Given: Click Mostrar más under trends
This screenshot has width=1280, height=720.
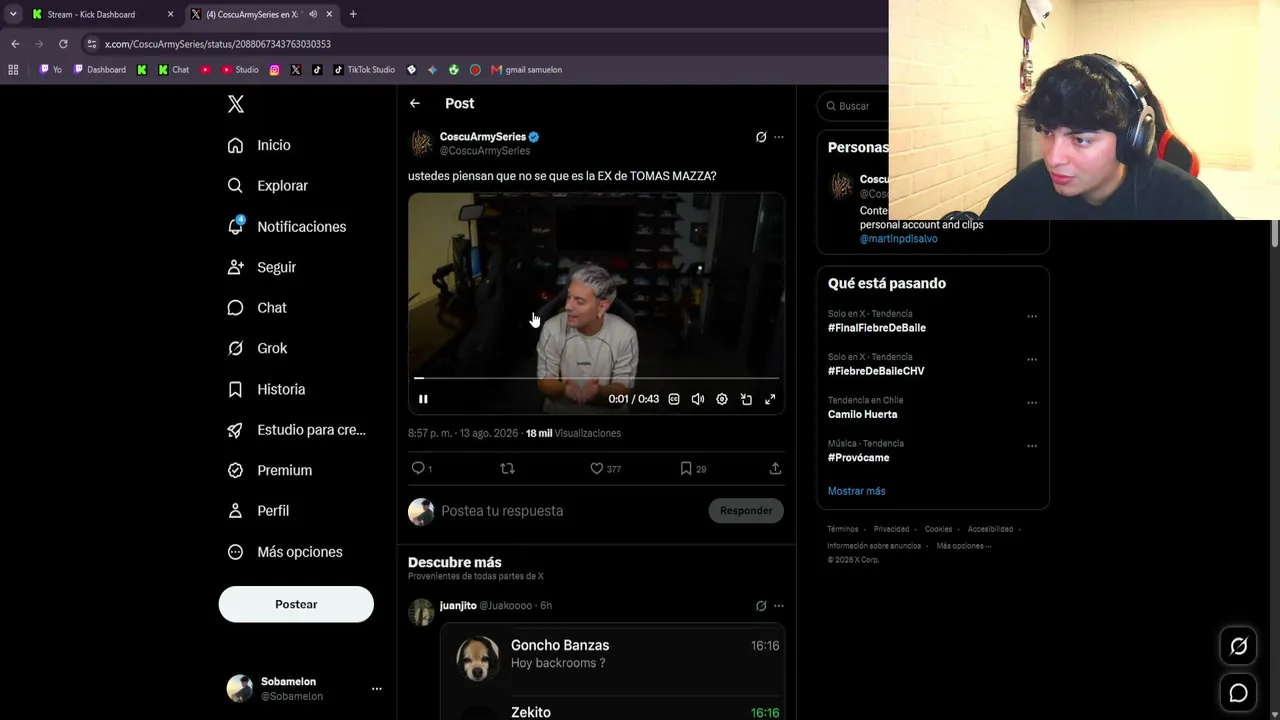Looking at the screenshot, I should 857,491.
